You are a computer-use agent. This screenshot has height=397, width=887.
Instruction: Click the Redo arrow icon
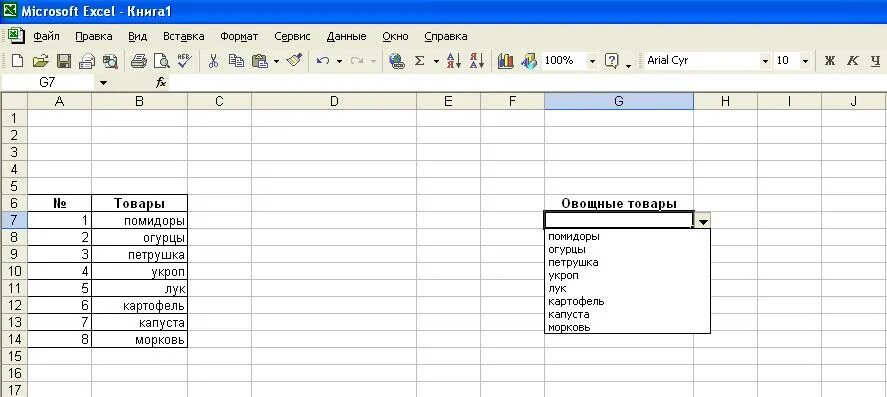(356, 61)
